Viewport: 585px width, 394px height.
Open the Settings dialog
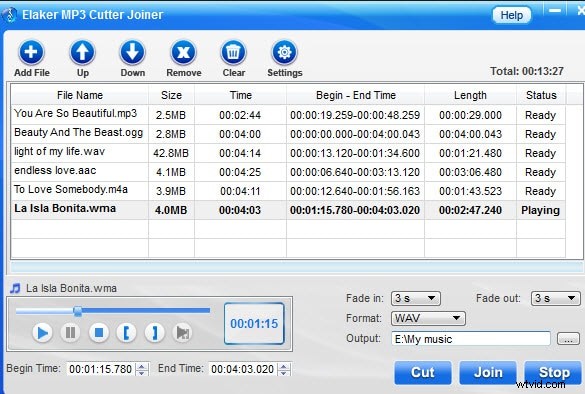pyautogui.click(x=284, y=52)
